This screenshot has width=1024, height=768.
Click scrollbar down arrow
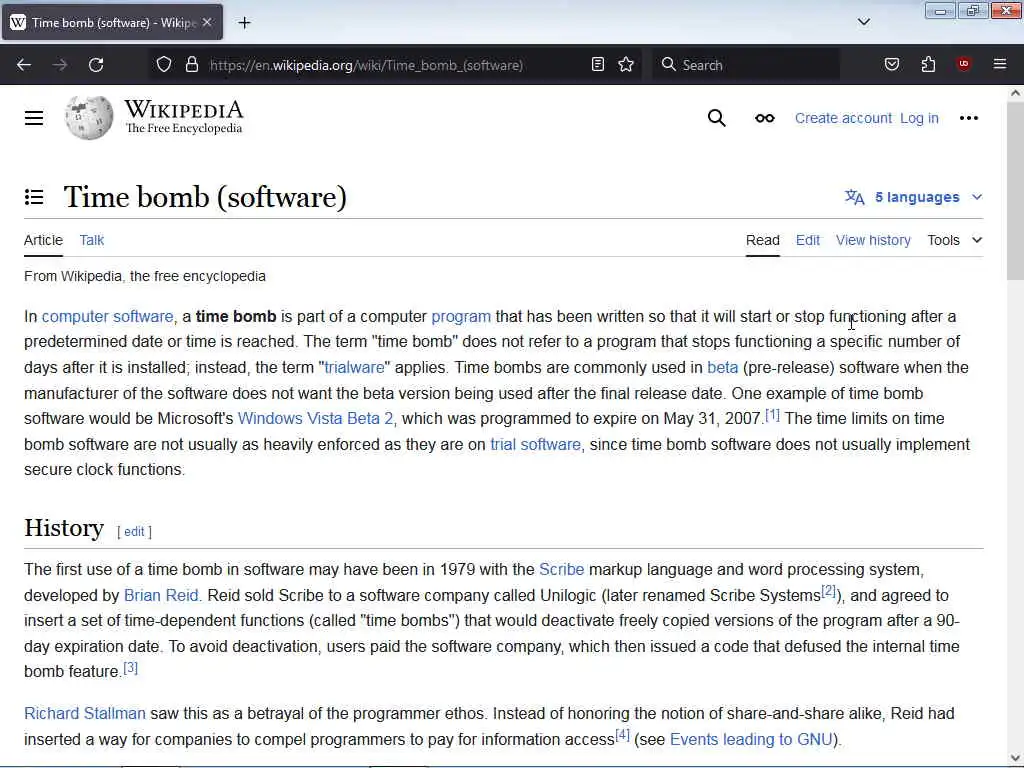[x=1015, y=758]
